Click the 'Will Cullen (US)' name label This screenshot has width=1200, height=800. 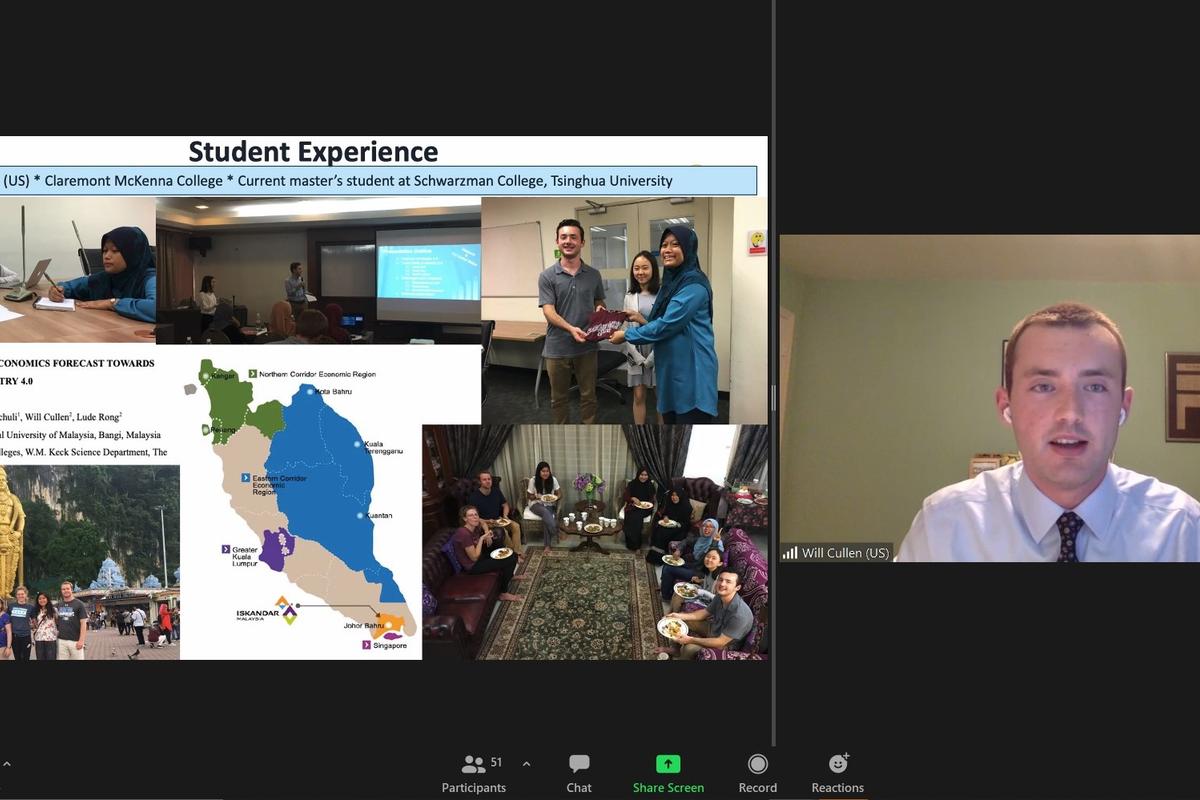(x=845, y=552)
